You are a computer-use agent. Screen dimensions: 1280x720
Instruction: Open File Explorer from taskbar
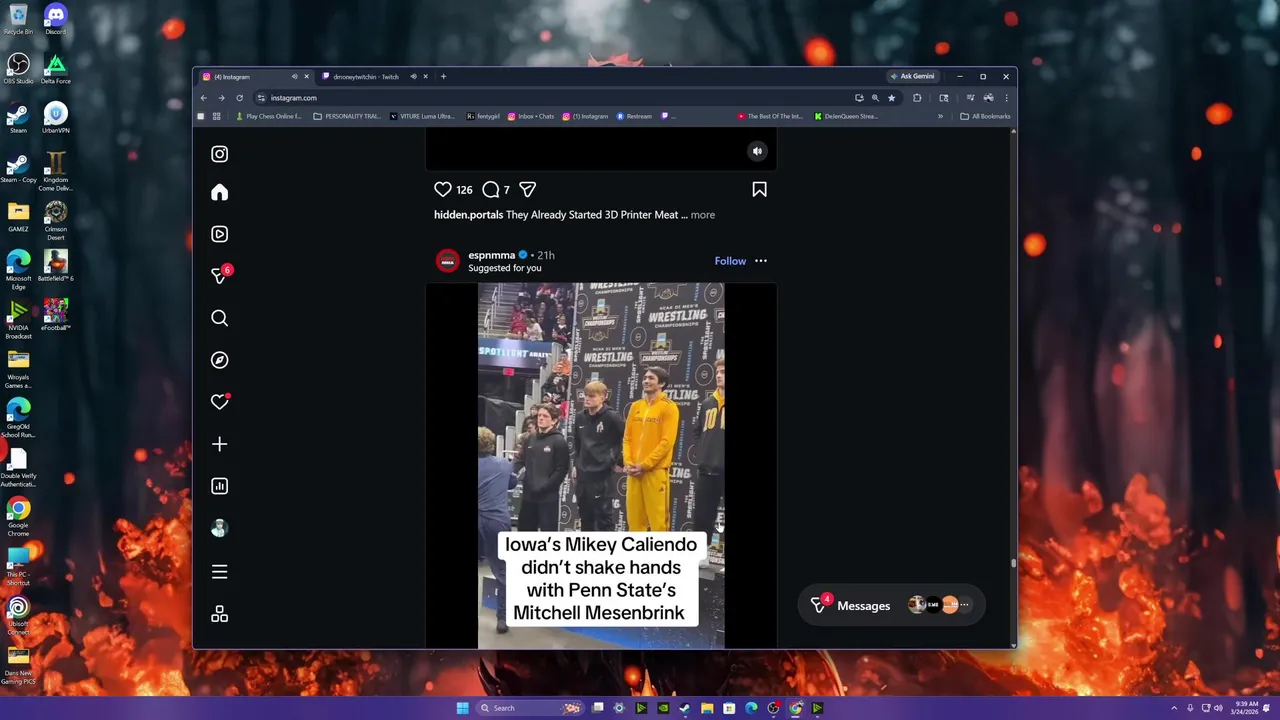[x=707, y=708]
